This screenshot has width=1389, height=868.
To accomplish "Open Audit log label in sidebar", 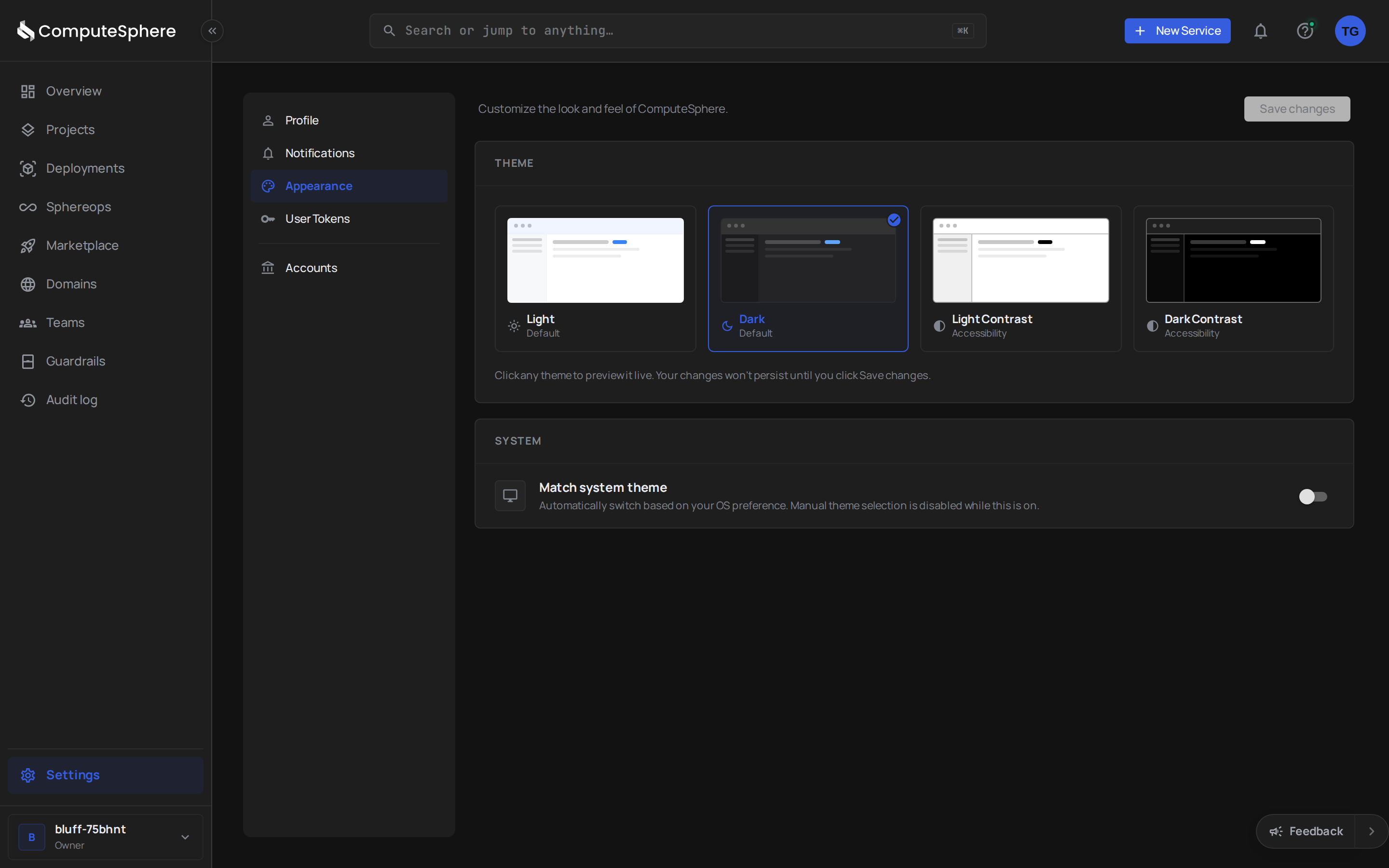I will coord(72,400).
